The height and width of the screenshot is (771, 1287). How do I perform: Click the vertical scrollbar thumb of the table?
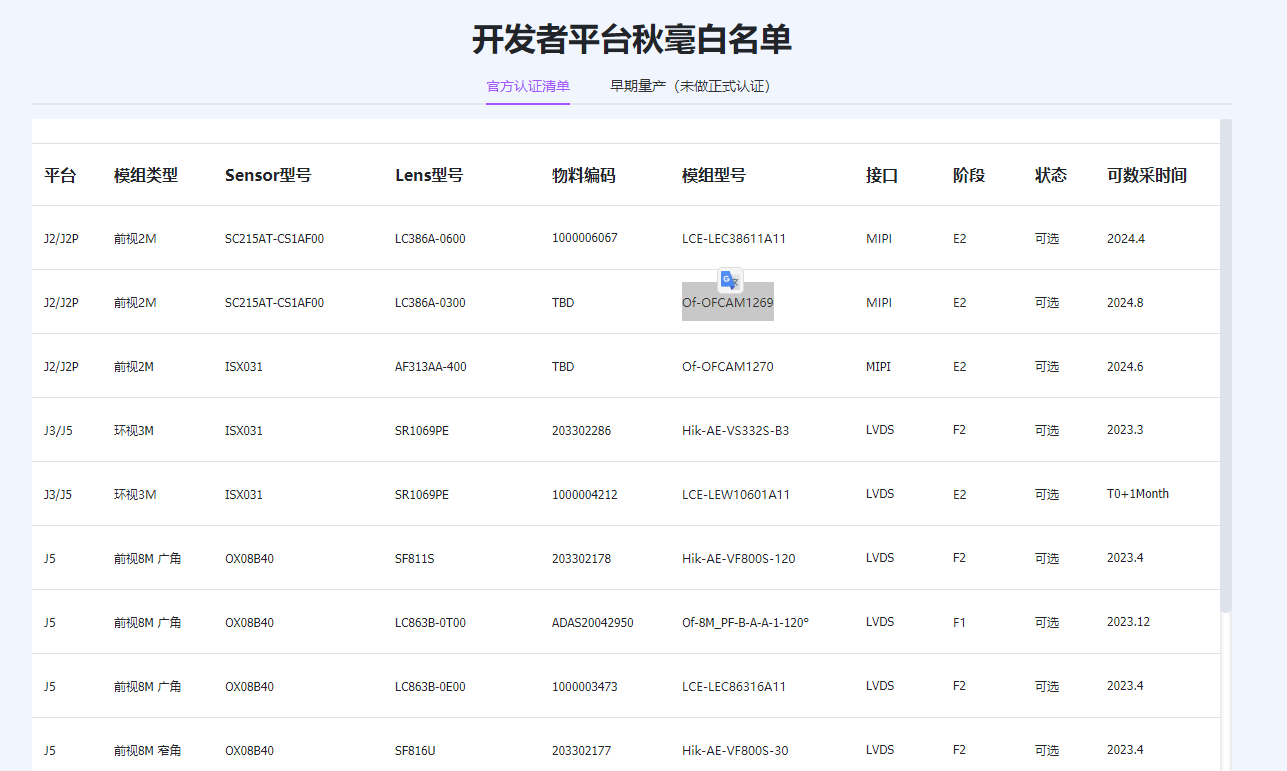point(1226,365)
